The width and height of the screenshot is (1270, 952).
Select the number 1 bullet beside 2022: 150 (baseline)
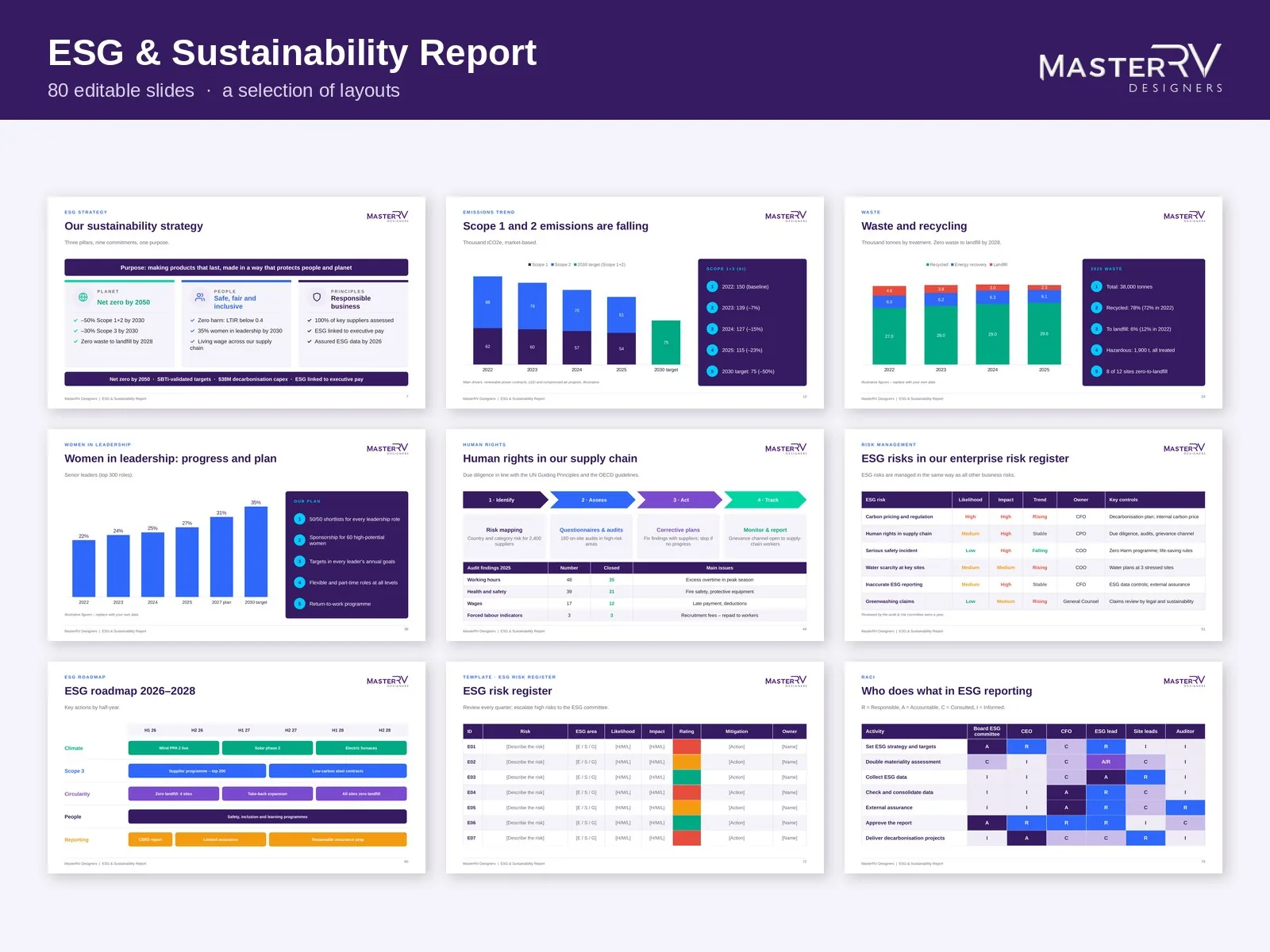712,286
